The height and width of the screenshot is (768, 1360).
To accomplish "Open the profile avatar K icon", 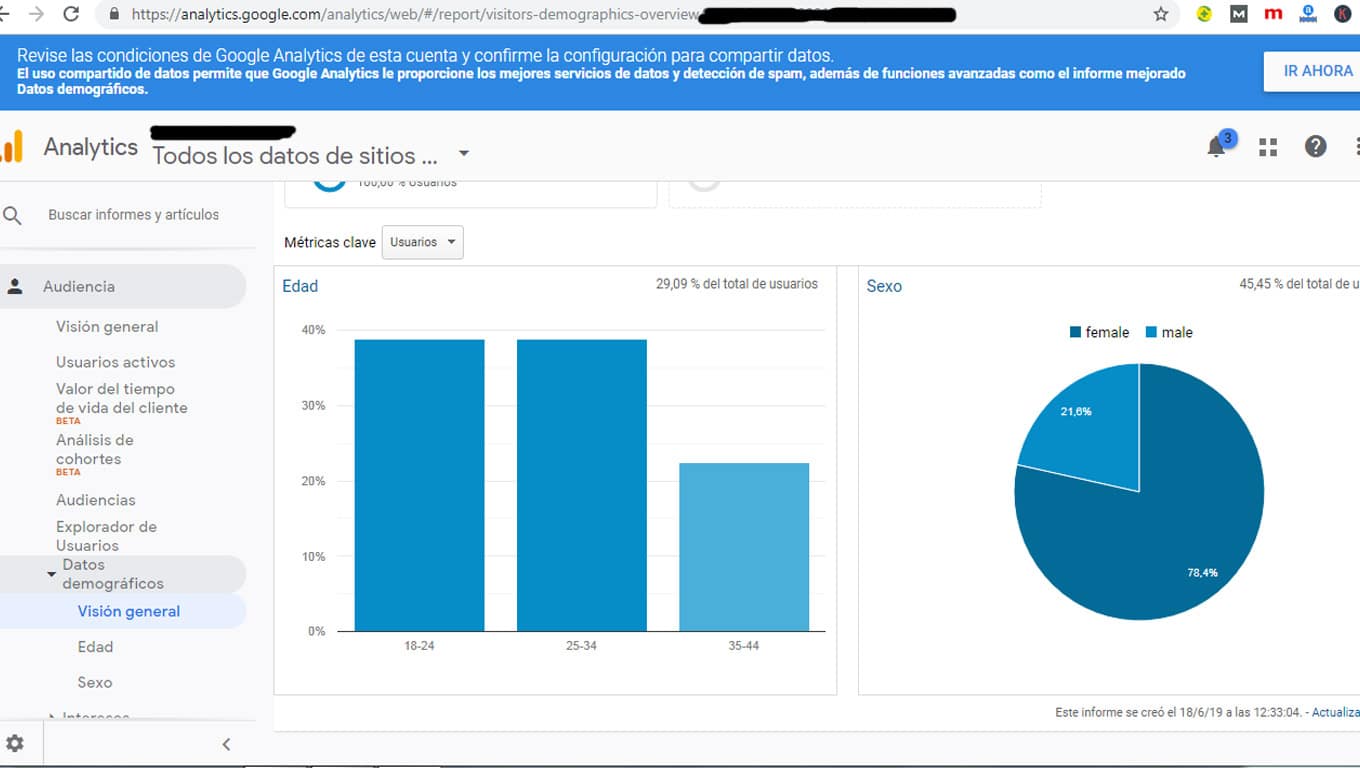I will [x=1342, y=14].
